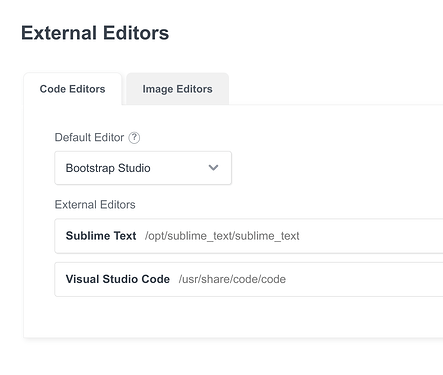
Task: Select the Visual Studio Code editor entry
Action: 249,279
